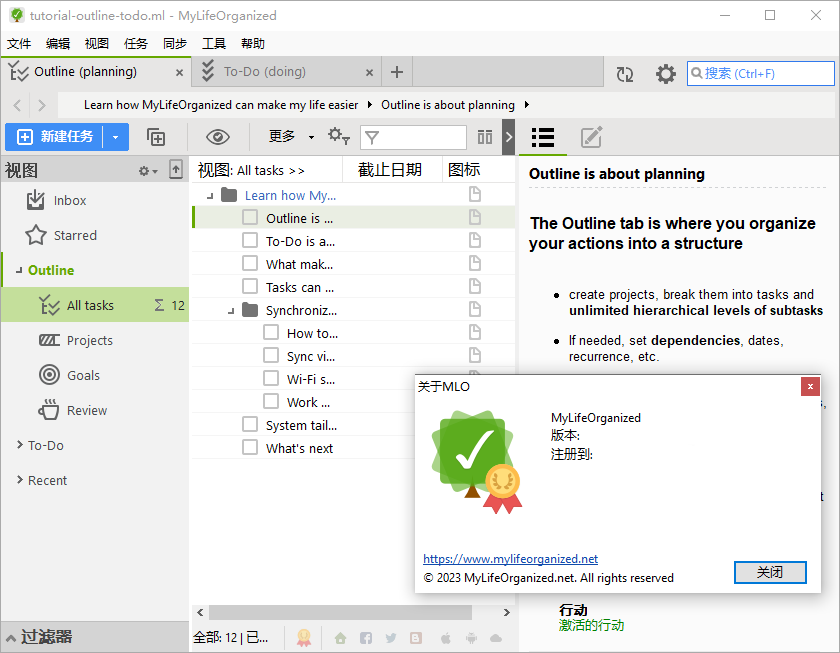The width and height of the screenshot is (840, 653).
Task: Check the Tasks can ... task checkbox
Action: 250,286
